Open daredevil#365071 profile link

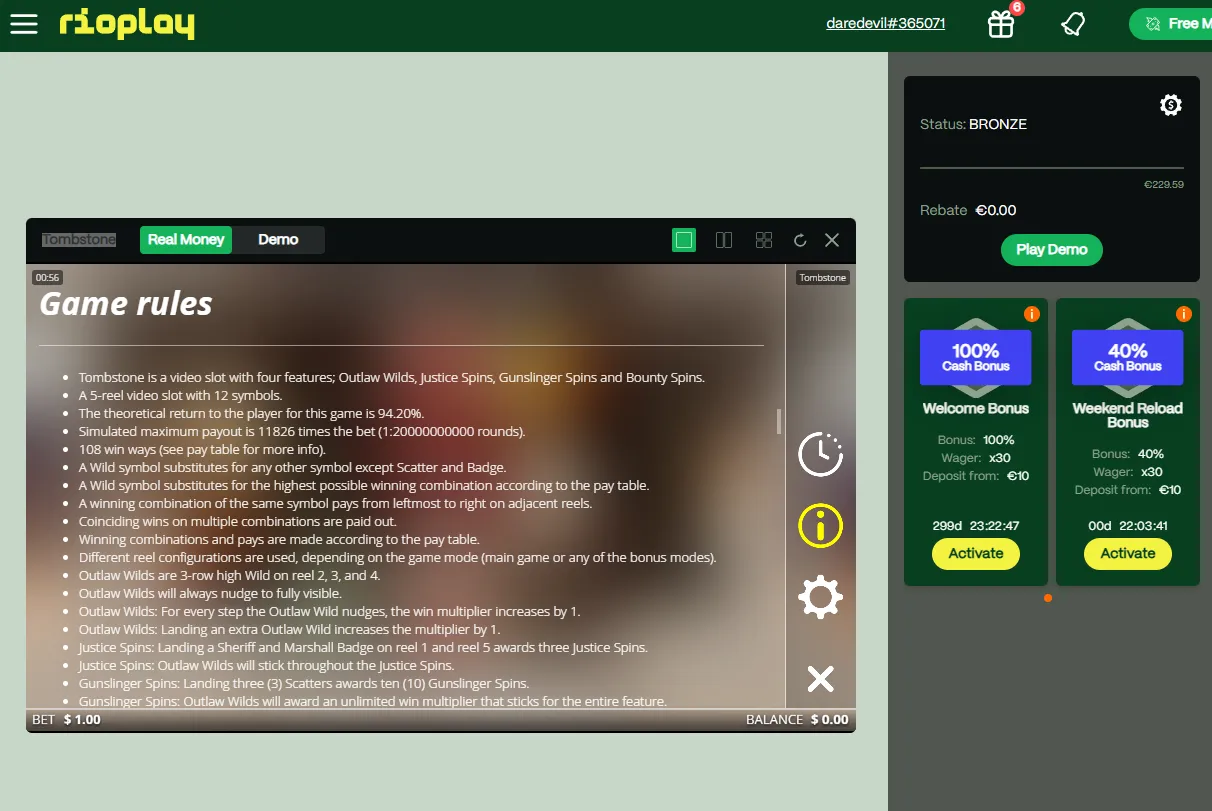click(x=885, y=23)
